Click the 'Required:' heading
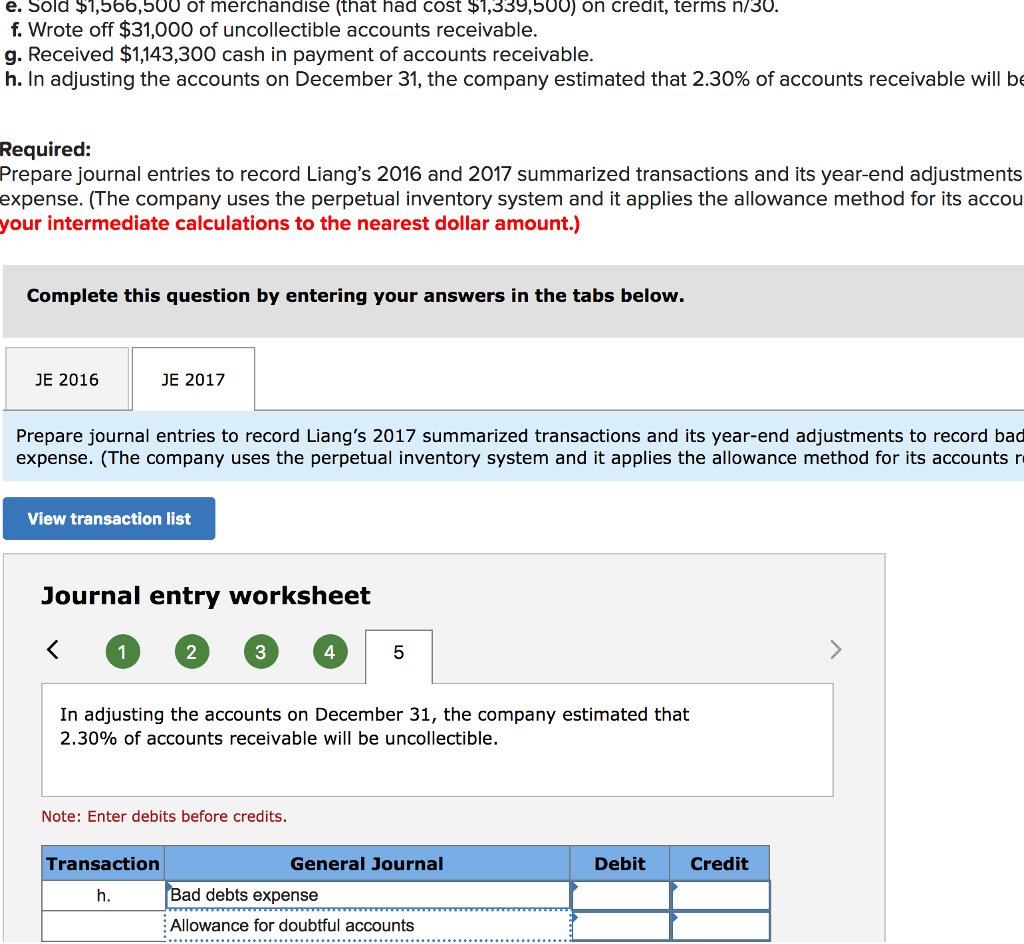The width and height of the screenshot is (1024, 944). click(46, 149)
